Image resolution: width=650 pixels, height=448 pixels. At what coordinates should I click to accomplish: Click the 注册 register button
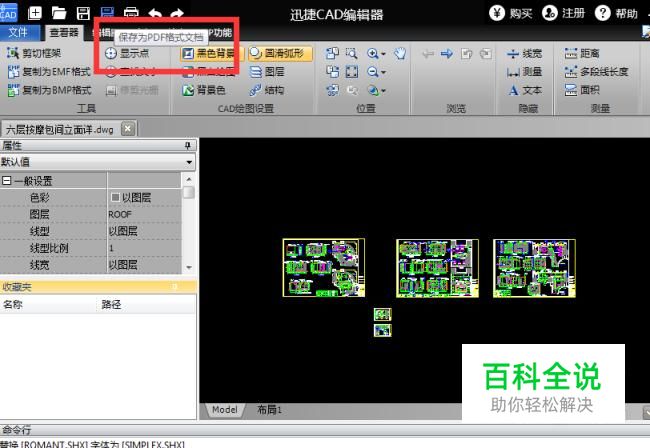click(x=564, y=14)
